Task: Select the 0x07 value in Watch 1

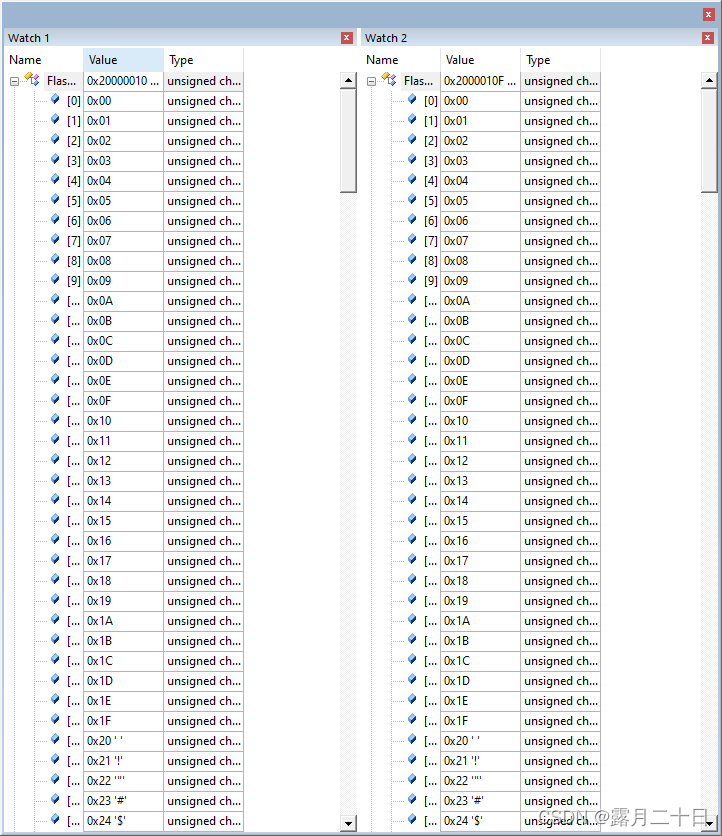Action: 123,241
